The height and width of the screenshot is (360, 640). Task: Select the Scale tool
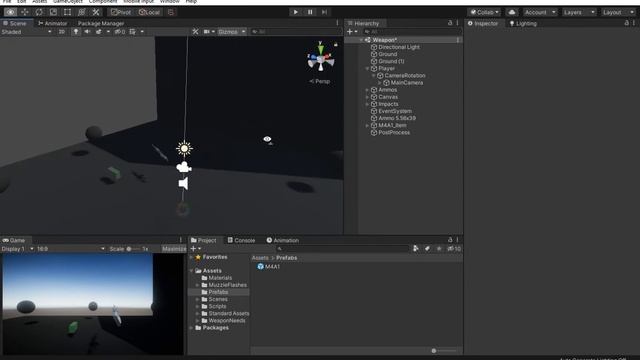point(53,12)
